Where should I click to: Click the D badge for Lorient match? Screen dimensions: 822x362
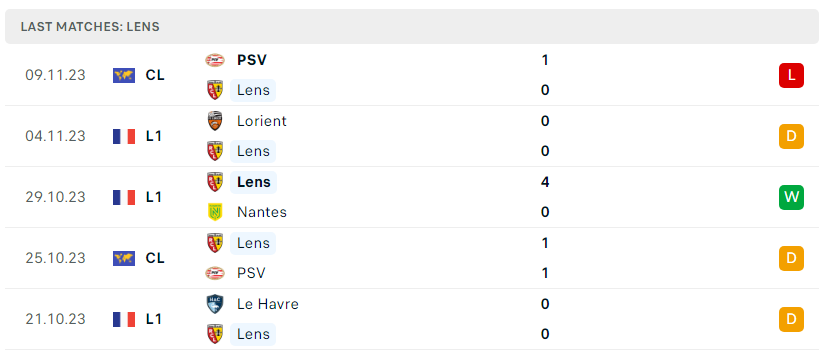791,136
